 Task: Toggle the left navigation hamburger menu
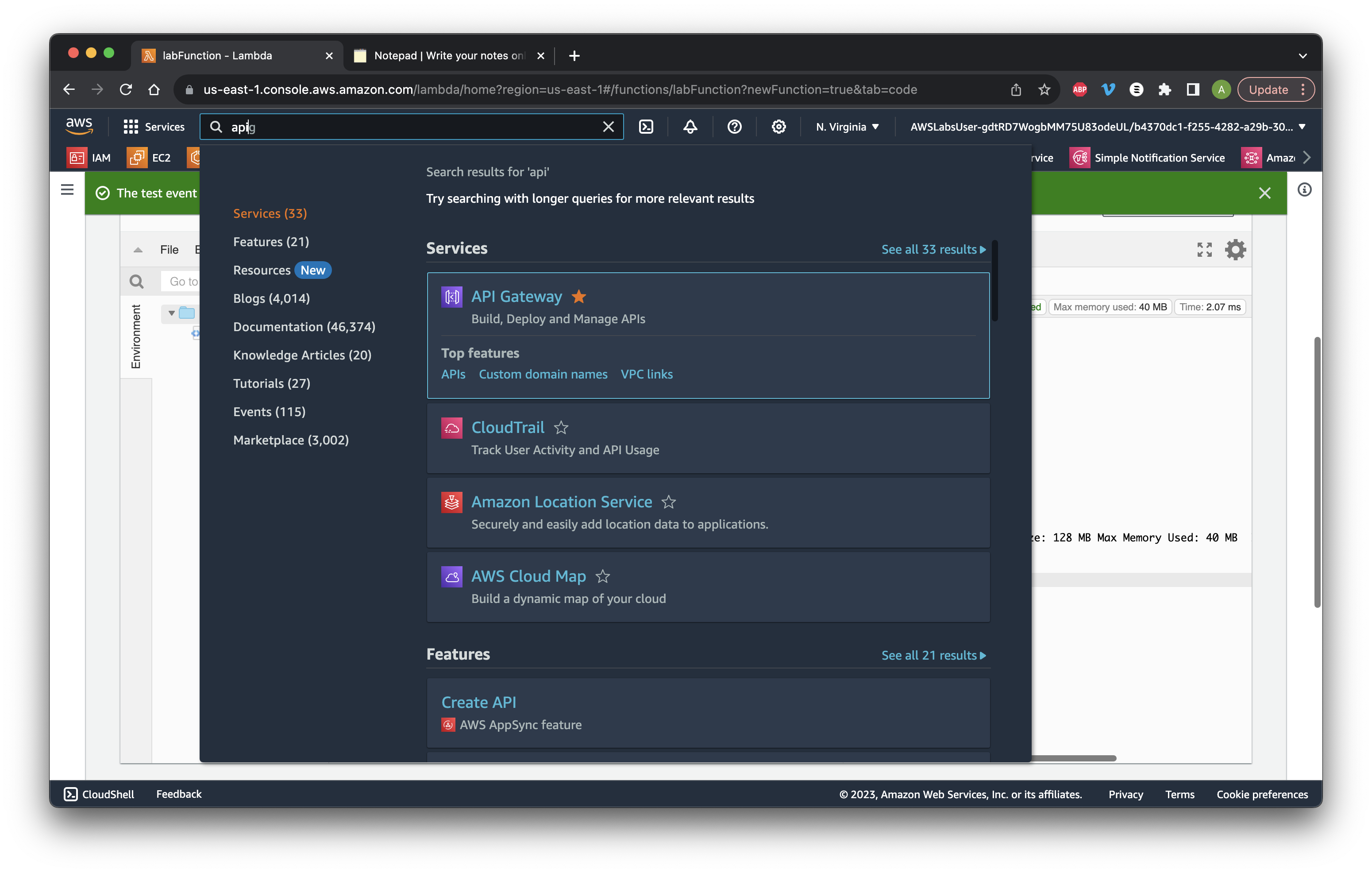(67, 190)
